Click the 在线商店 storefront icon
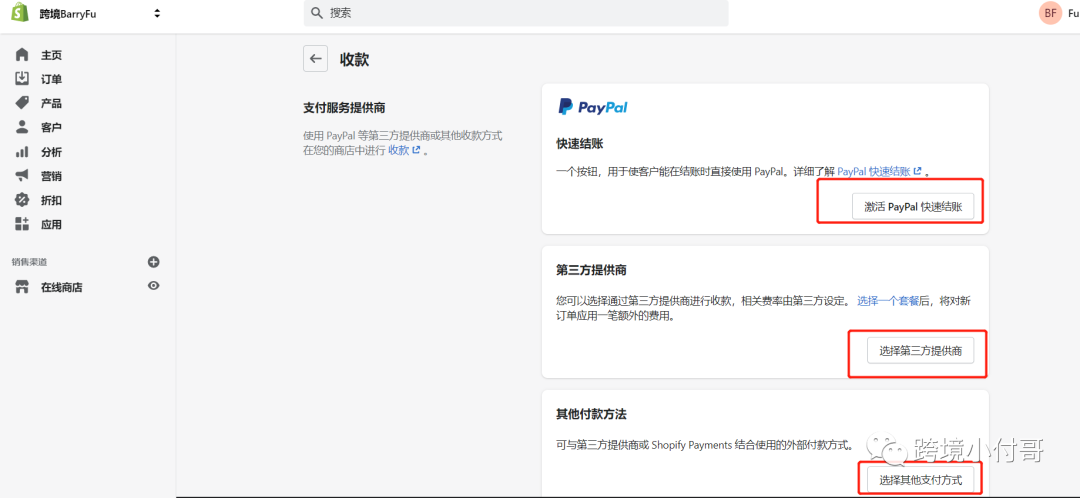This screenshot has width=1080, height=498. (22, 287)
